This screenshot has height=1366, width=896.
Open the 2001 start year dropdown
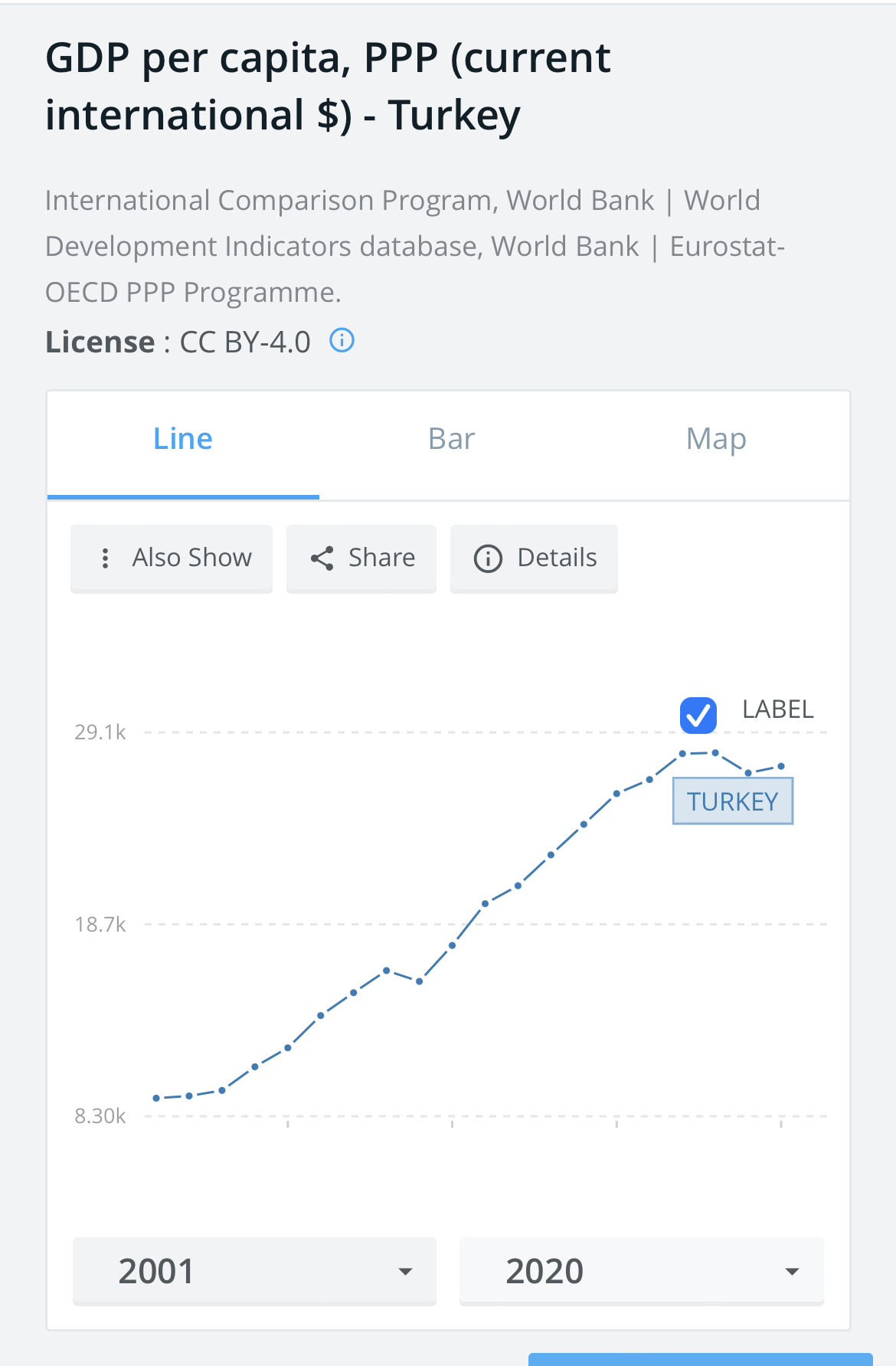click(254, 1271)
